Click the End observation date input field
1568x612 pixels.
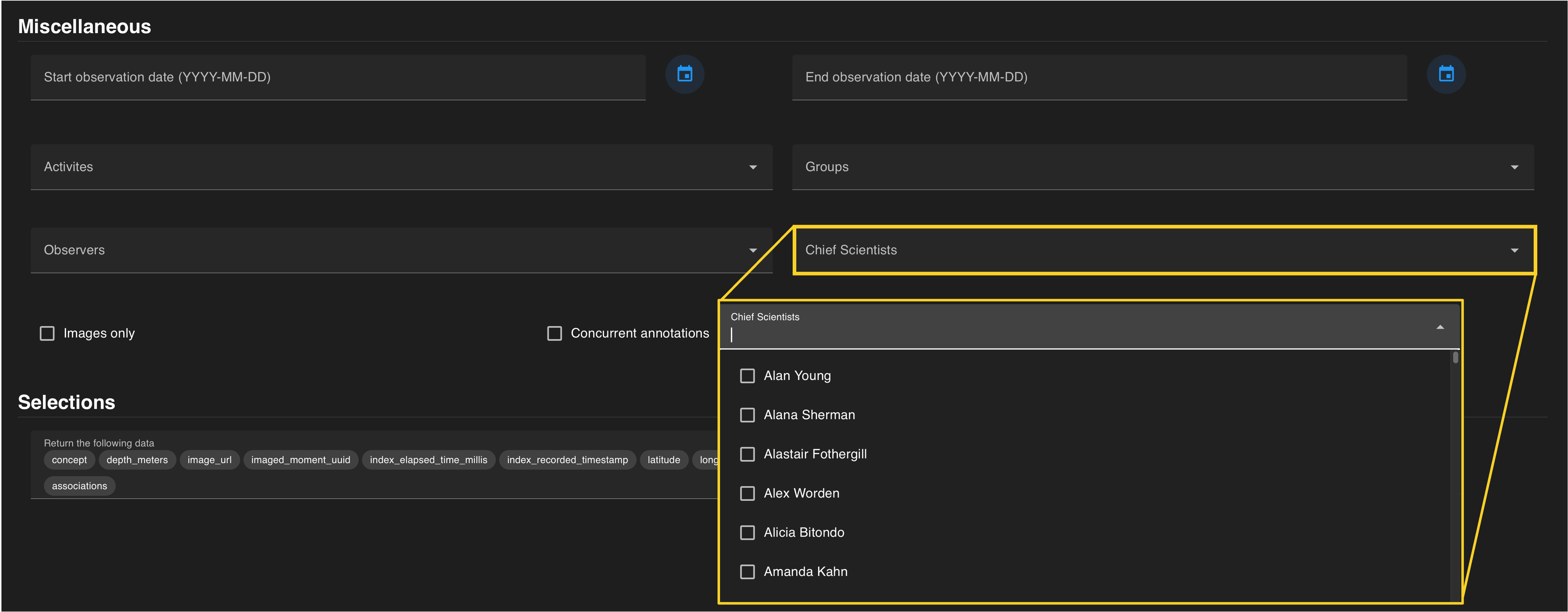coord(1099,77)
